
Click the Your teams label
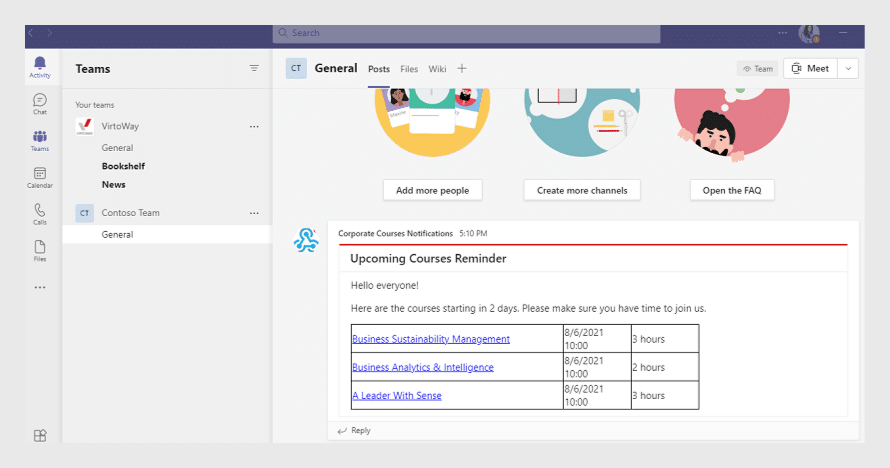point(95,105)
